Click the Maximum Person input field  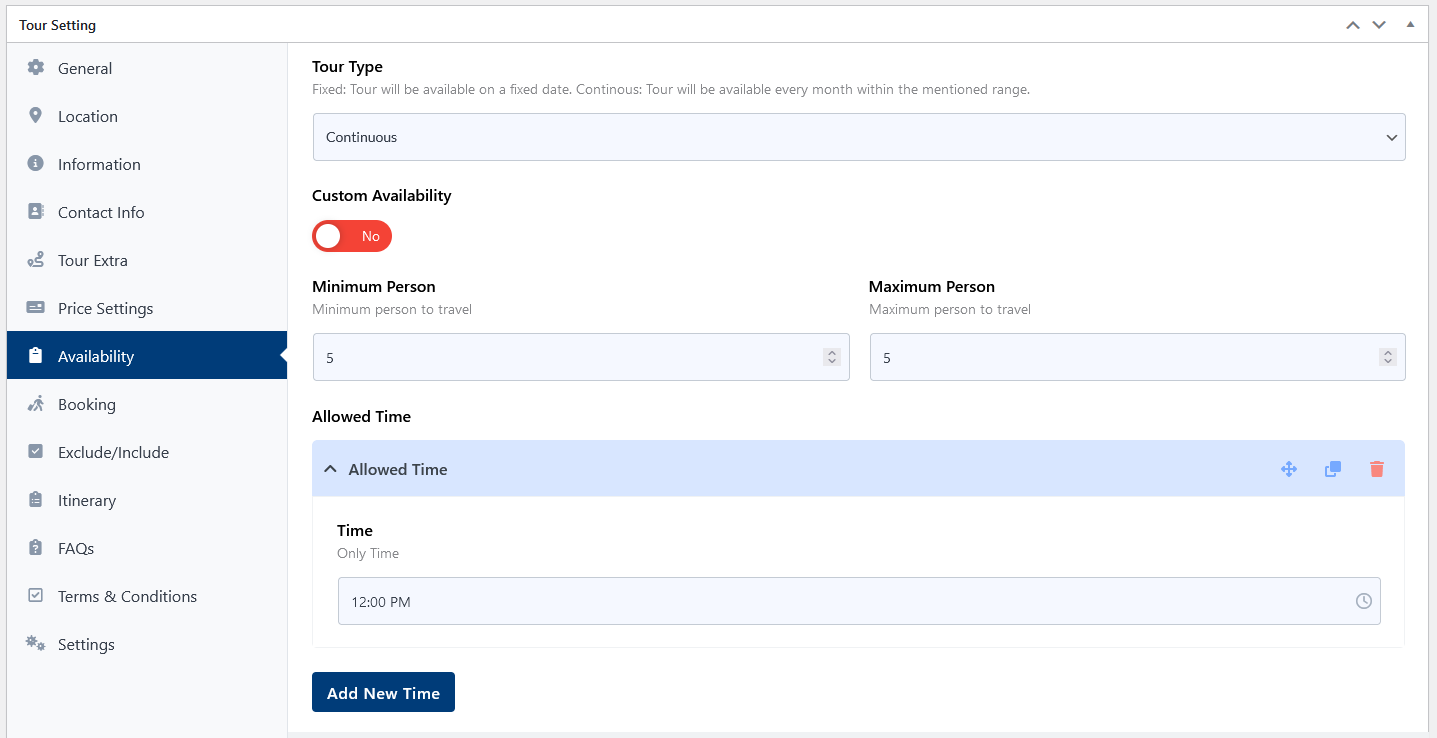pyautogui.click(x=1120, y=357)
